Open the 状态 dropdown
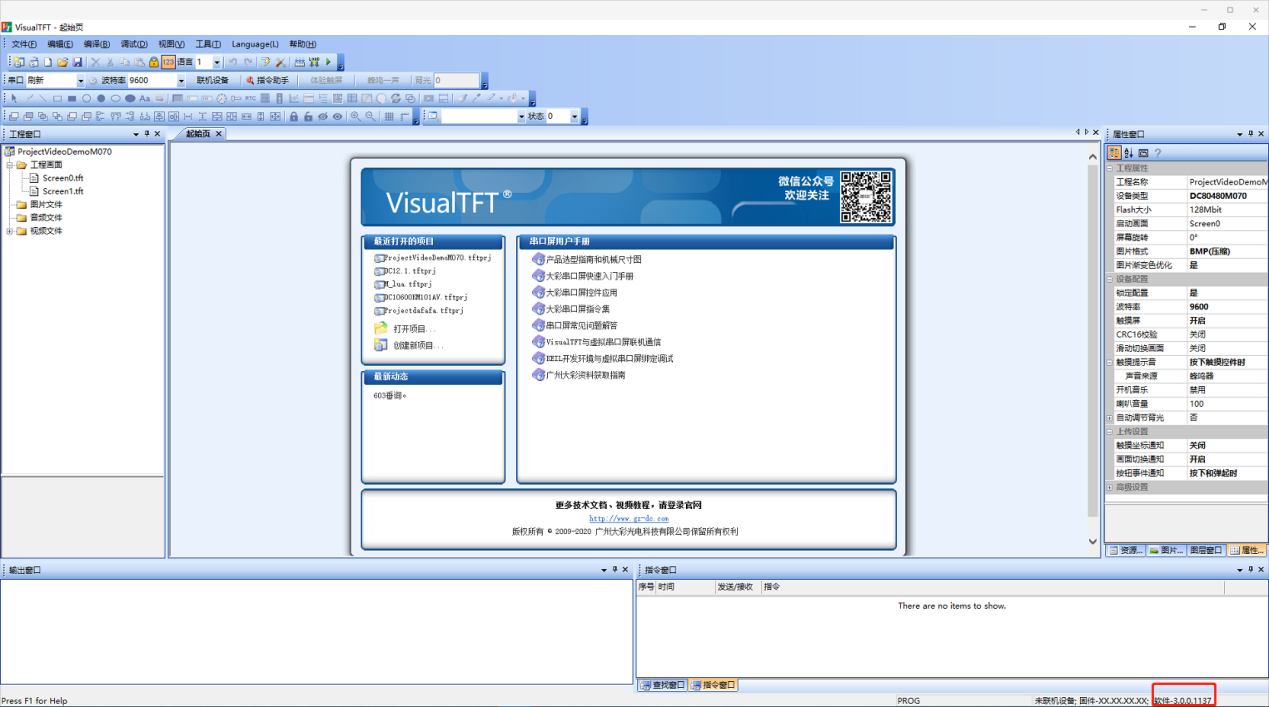Viewport: 1269px width, 707px height. pos(574,117)
